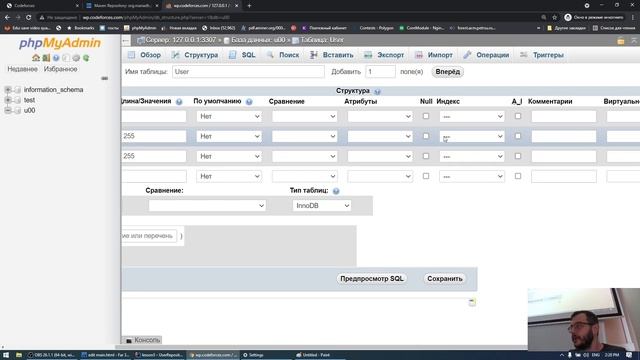The width and height of the screenshot is (640, 360).
Task: Toggle Null checkbox in second row
Action: pyautogui.click(x=426, y=136)
